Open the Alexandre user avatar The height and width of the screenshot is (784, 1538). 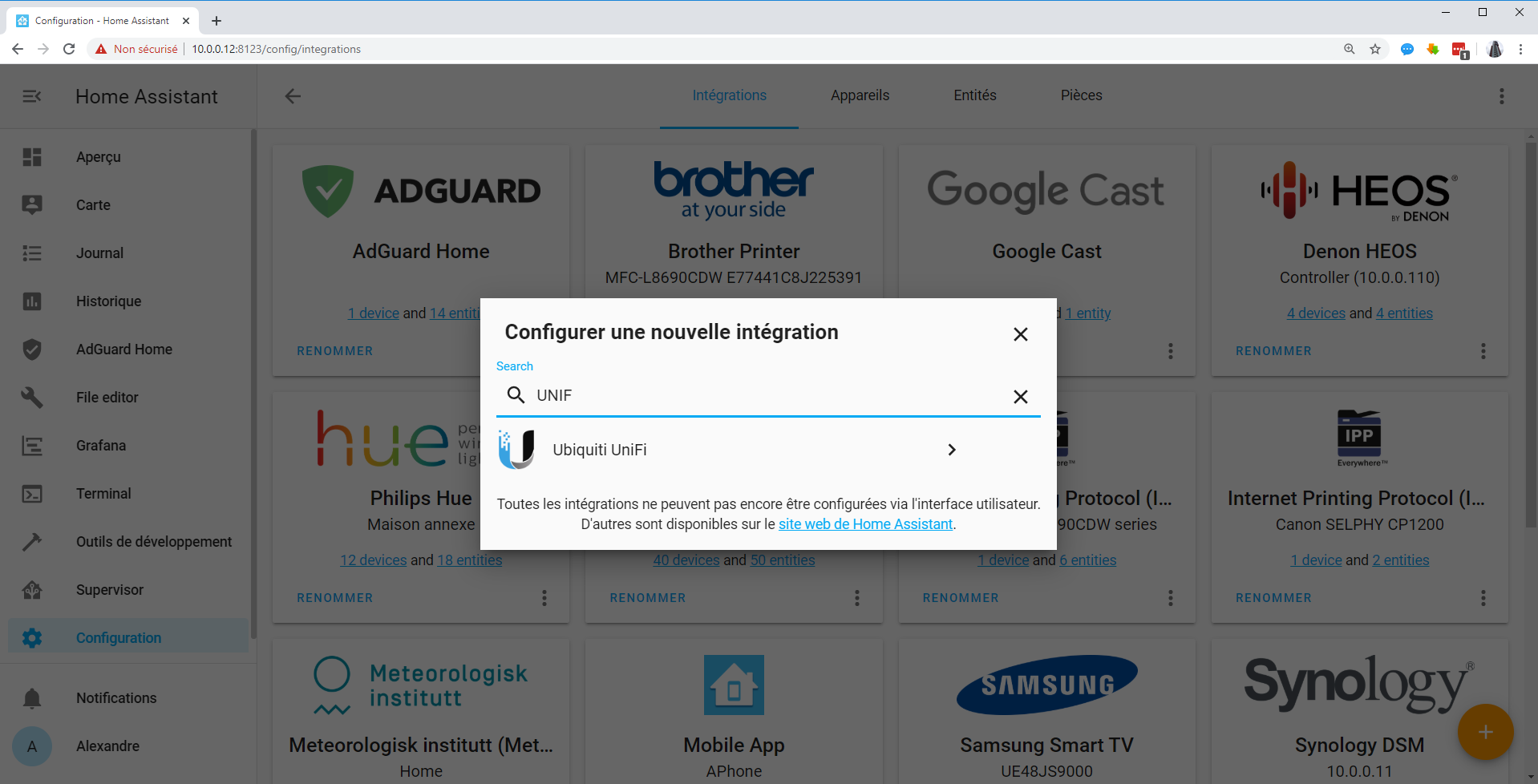[32, 746]
